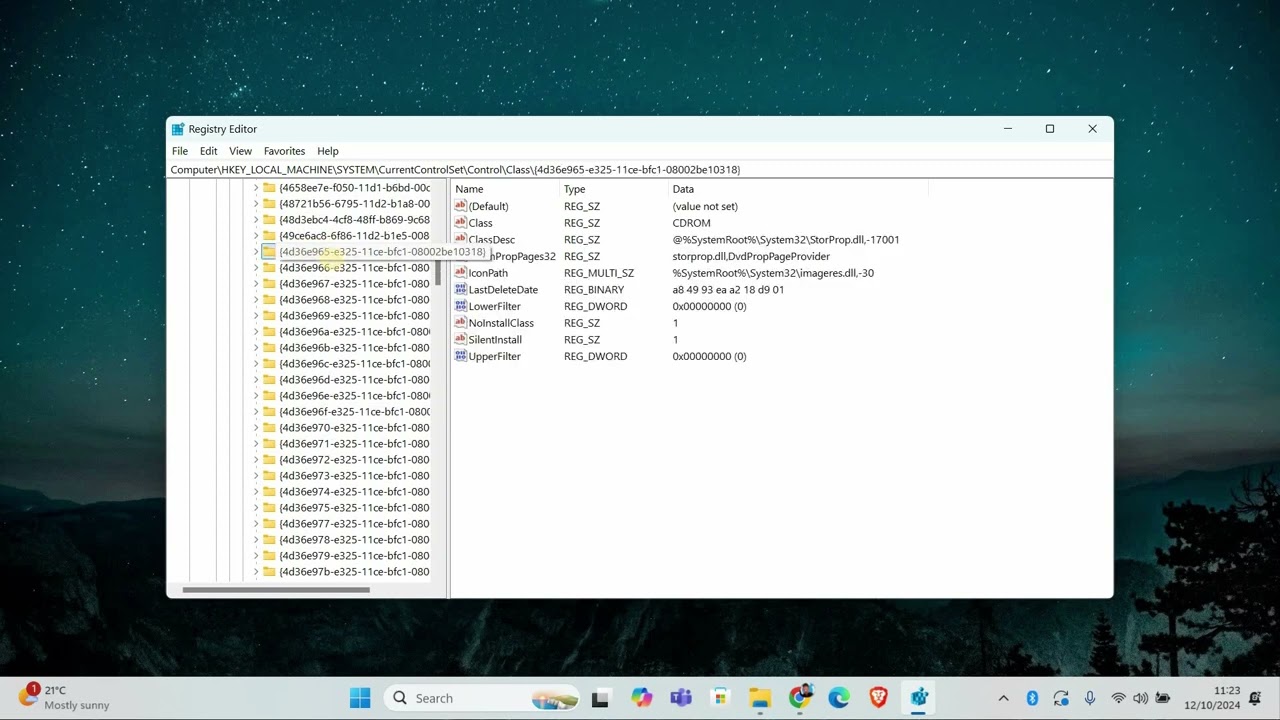Open Google Chrome from the taskbar

pos(800,698)
